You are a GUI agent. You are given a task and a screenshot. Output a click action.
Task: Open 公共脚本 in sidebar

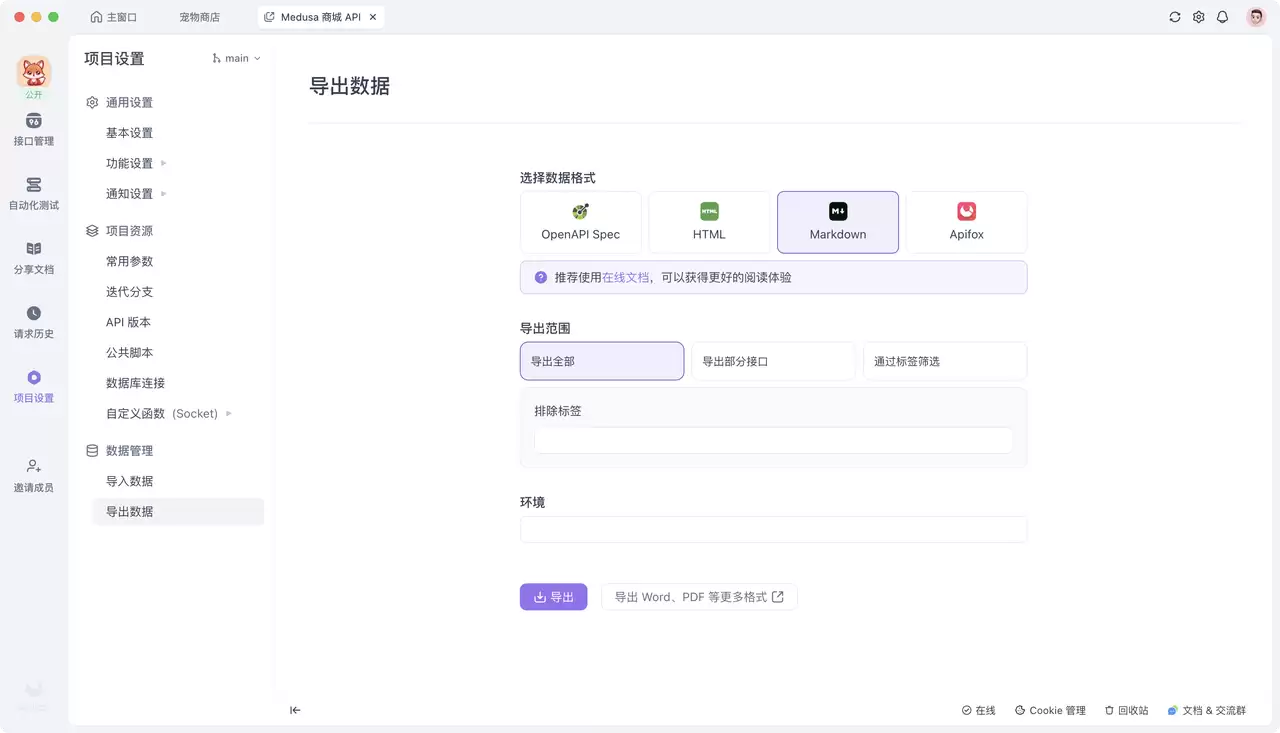click(129, 353)
